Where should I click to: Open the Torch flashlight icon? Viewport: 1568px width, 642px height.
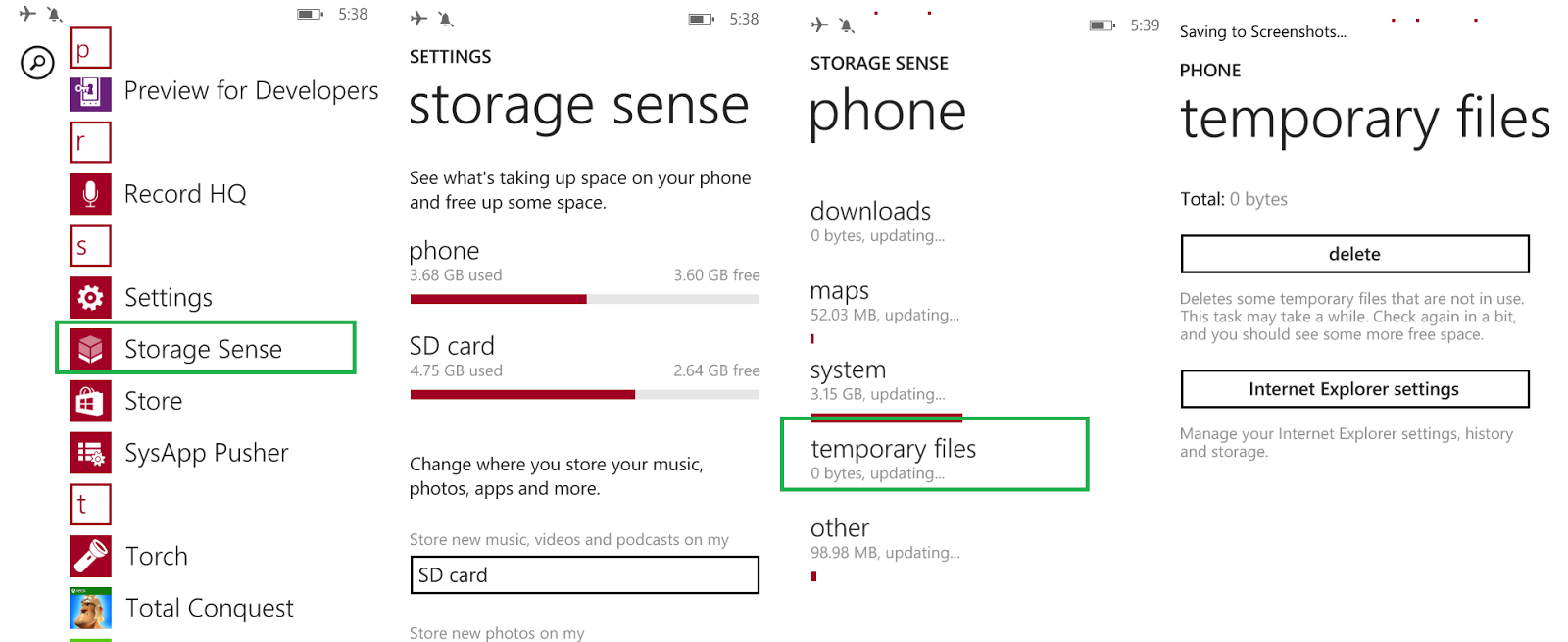(90, 557)
